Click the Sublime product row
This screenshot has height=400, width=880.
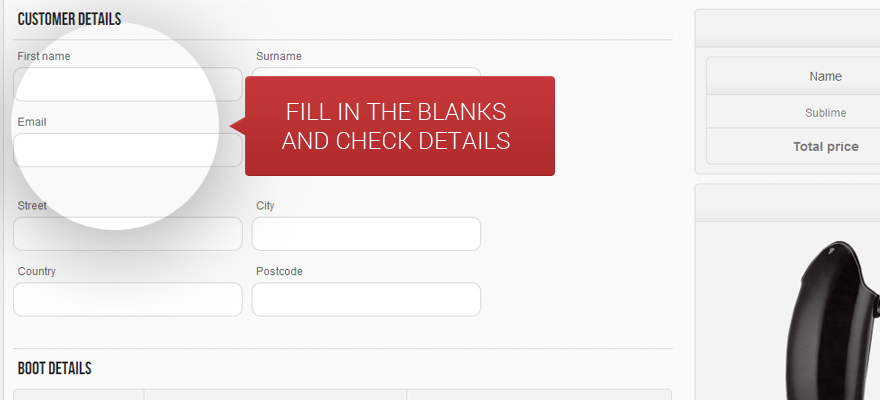coord(825,113)
